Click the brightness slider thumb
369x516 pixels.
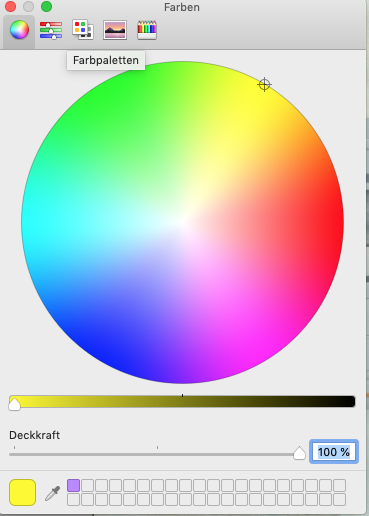(x=14, y=404)
